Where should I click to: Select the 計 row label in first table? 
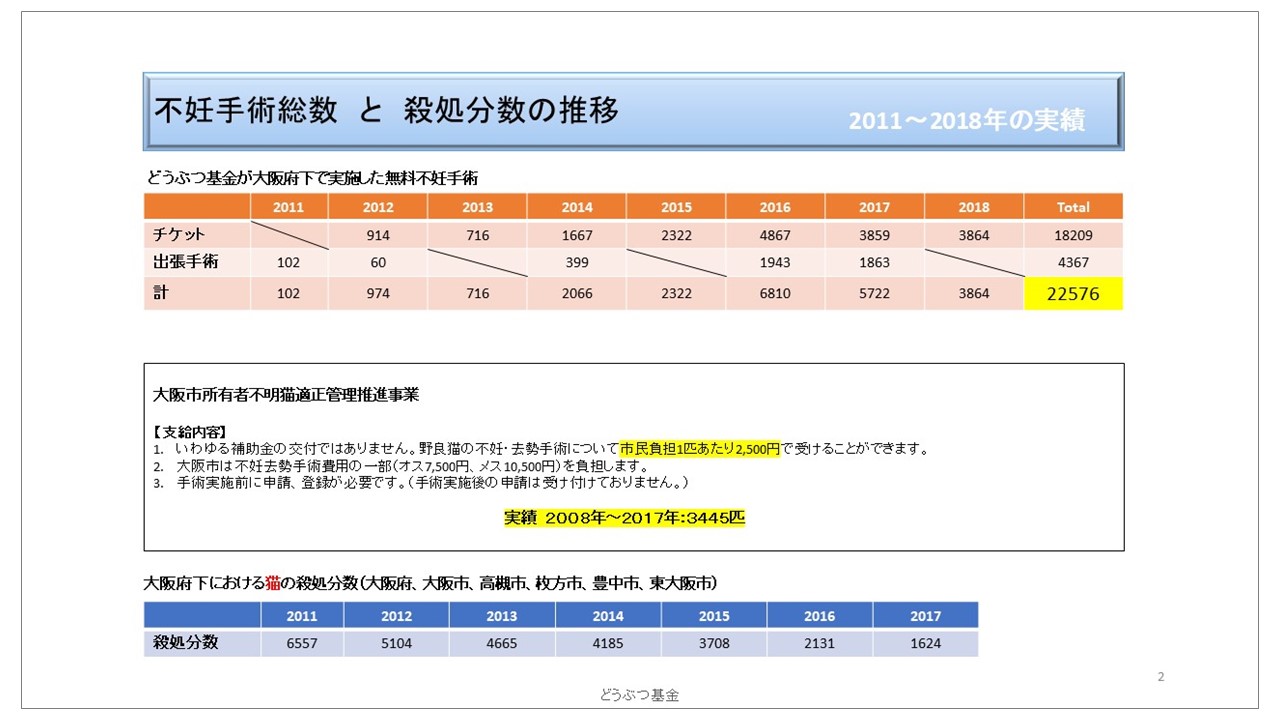[x=160, y=293]
